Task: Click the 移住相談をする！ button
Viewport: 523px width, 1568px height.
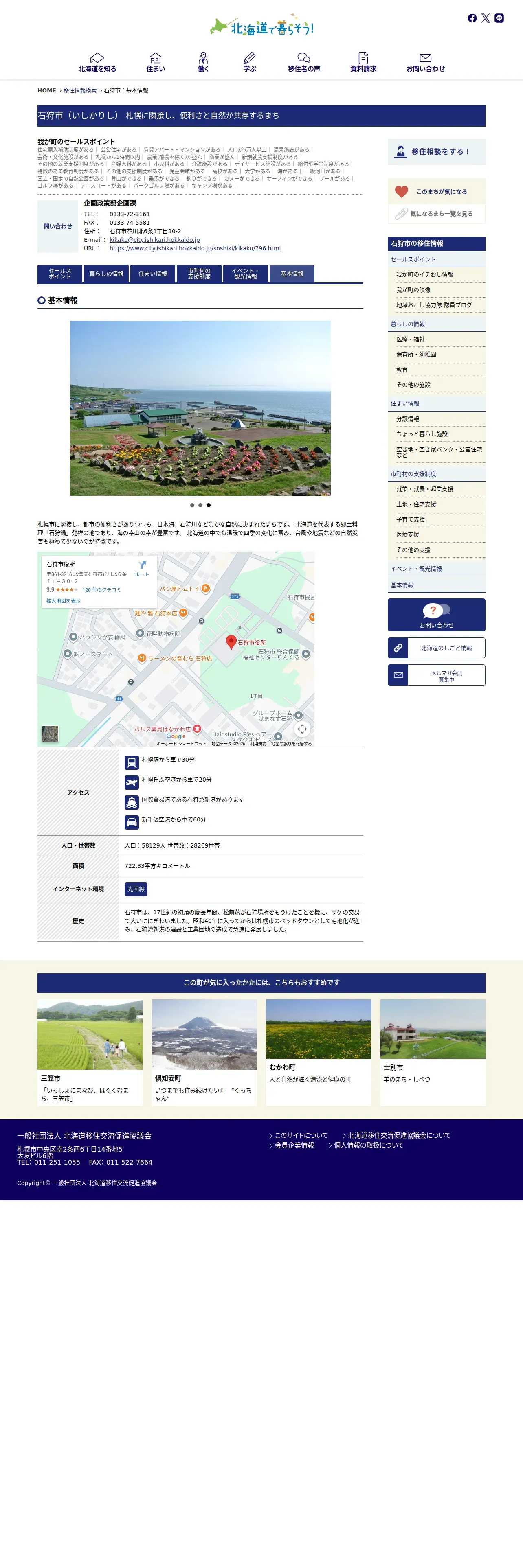Action: [437, 151]
